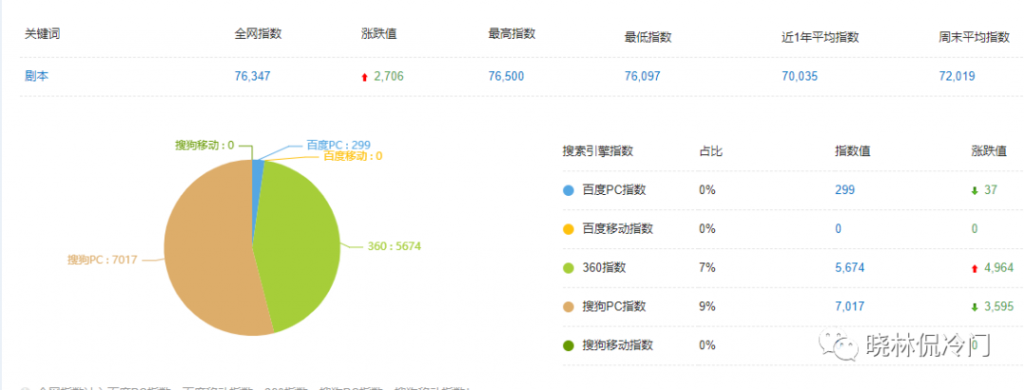Click the weekend average value 72,019
Viewport: 1024px width, 390px height.
coord(957,76)
